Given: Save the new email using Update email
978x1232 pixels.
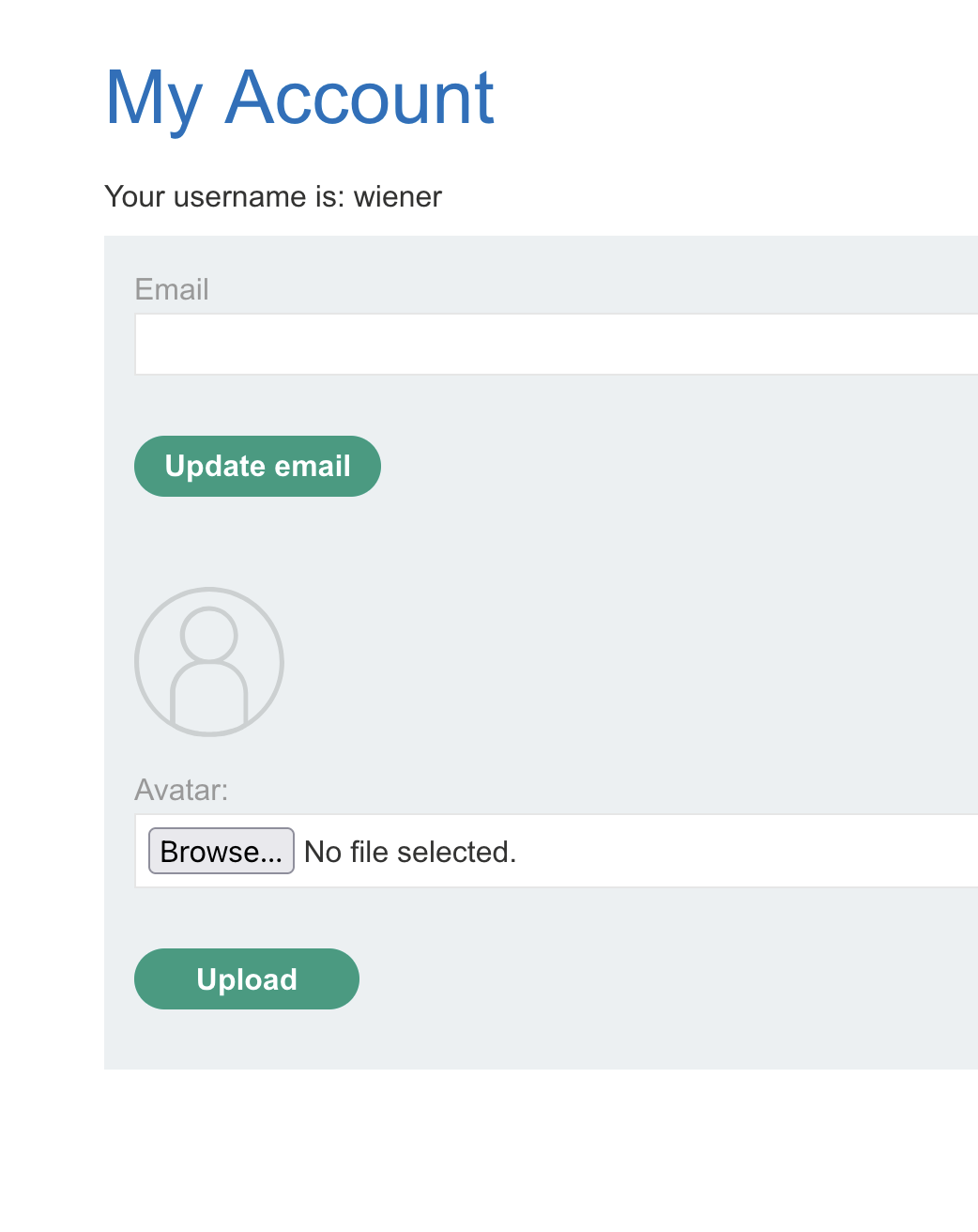Looking at the screenshot, I should click(257, 466).
